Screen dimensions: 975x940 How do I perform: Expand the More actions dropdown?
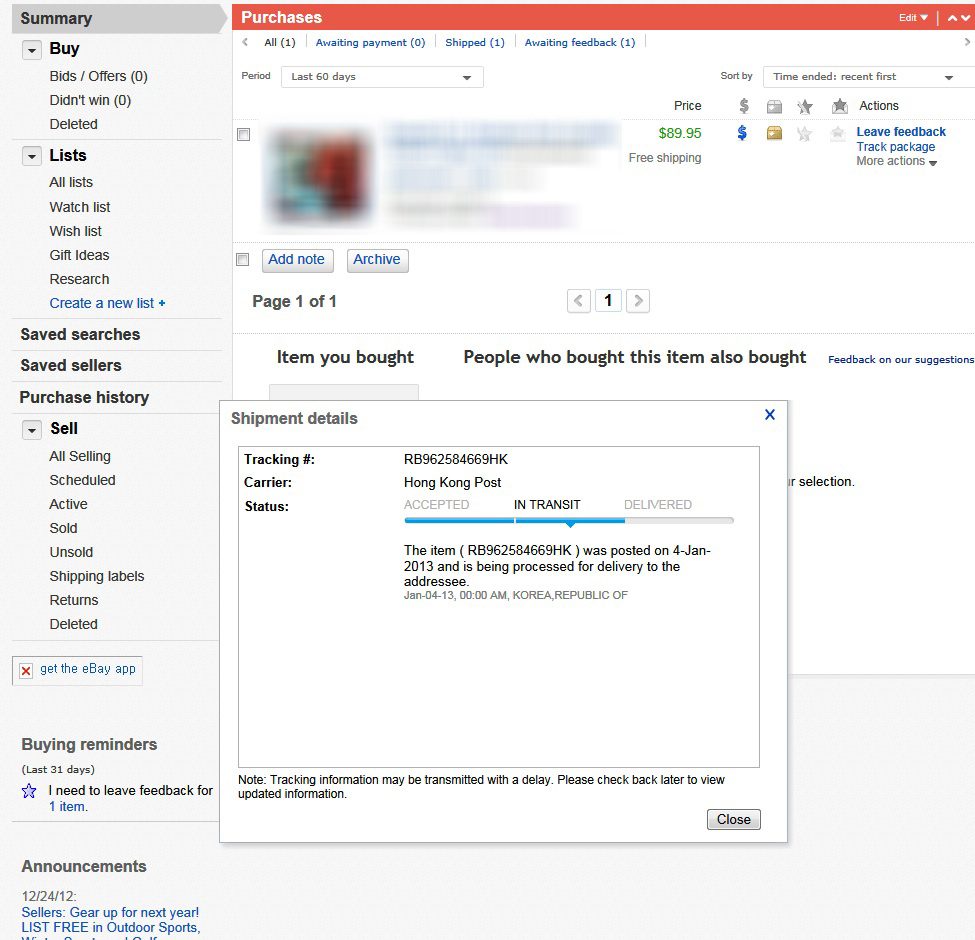point(896,161)
